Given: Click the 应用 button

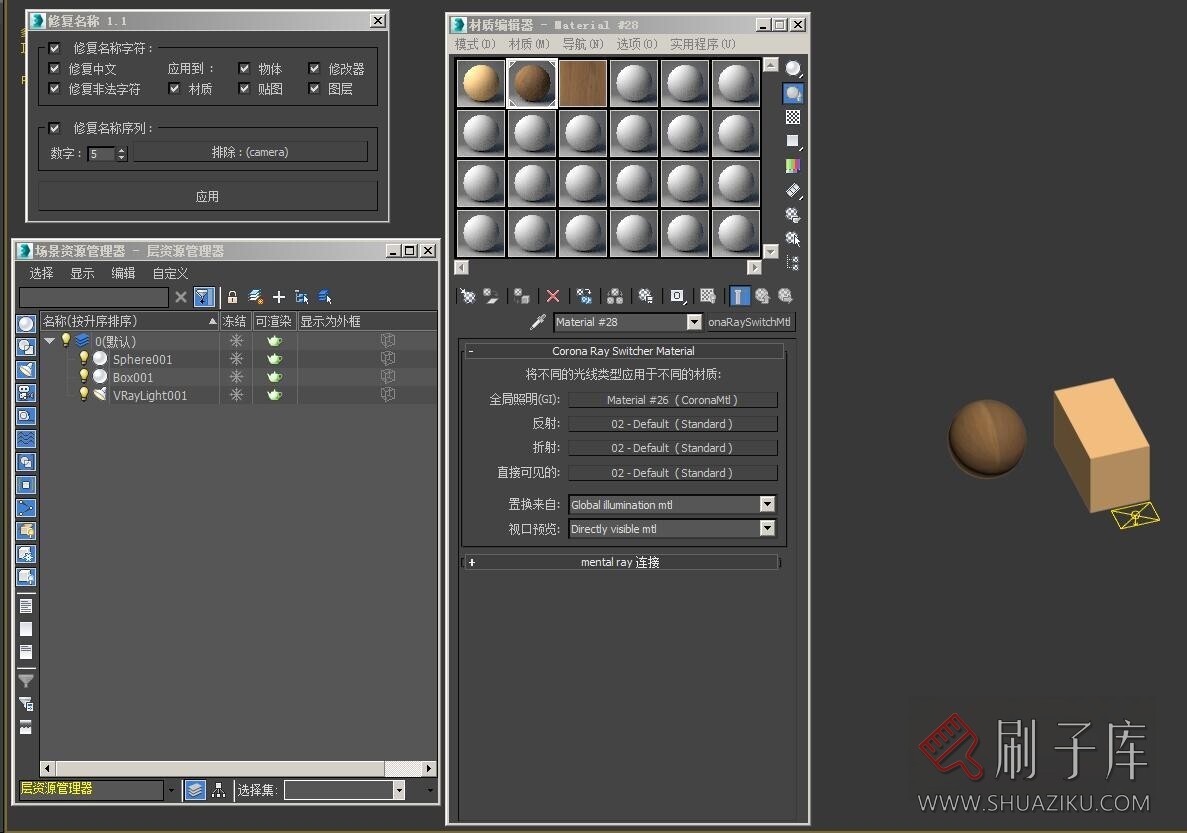Looking at the screenshot, I should [207, 196].
